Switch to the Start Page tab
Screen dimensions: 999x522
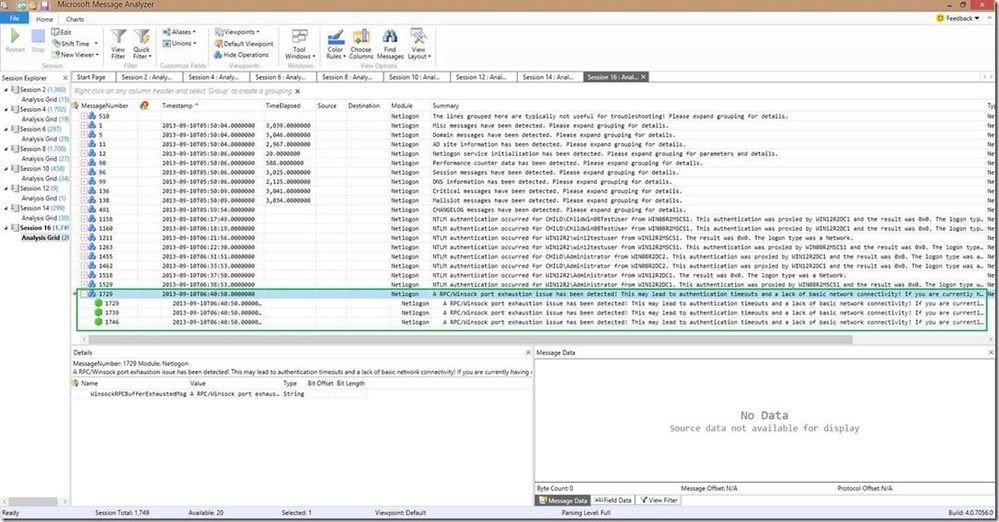(92, 77)
